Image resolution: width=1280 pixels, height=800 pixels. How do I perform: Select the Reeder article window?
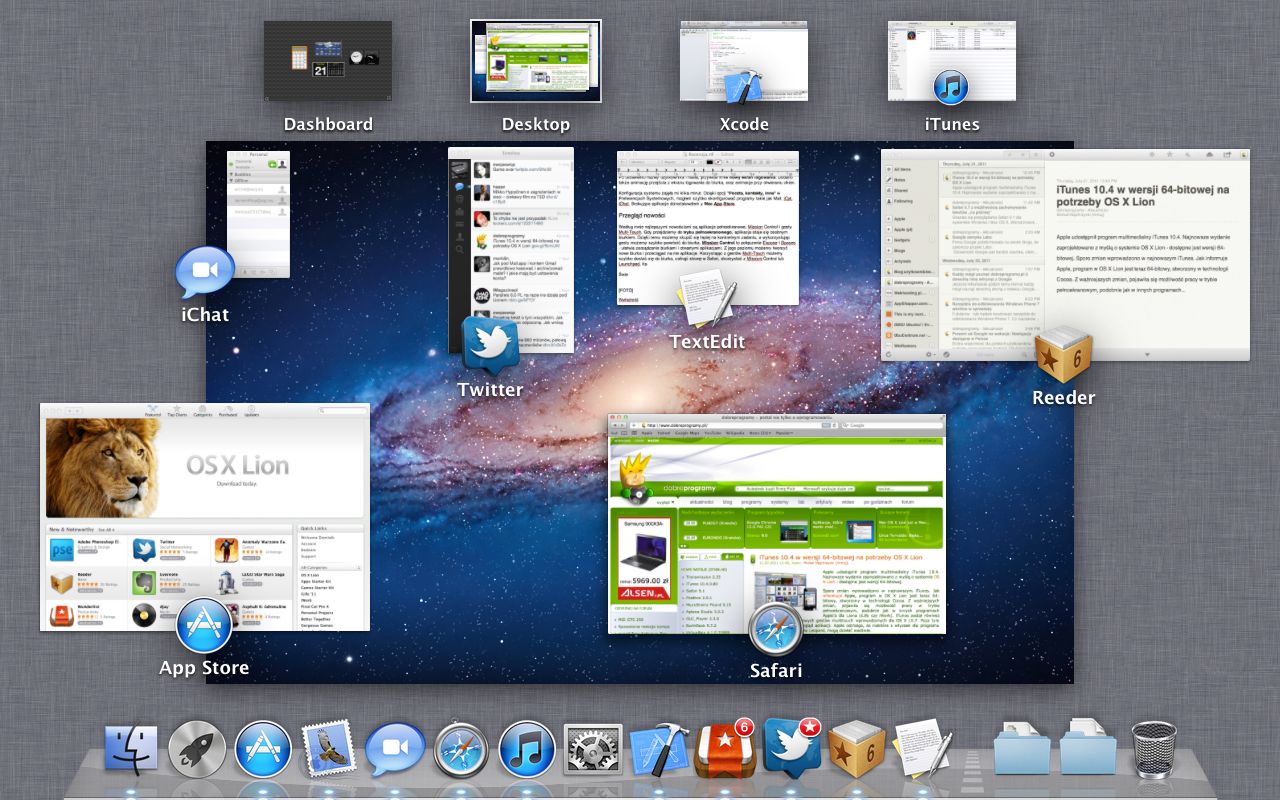(x=1065, y=254)
